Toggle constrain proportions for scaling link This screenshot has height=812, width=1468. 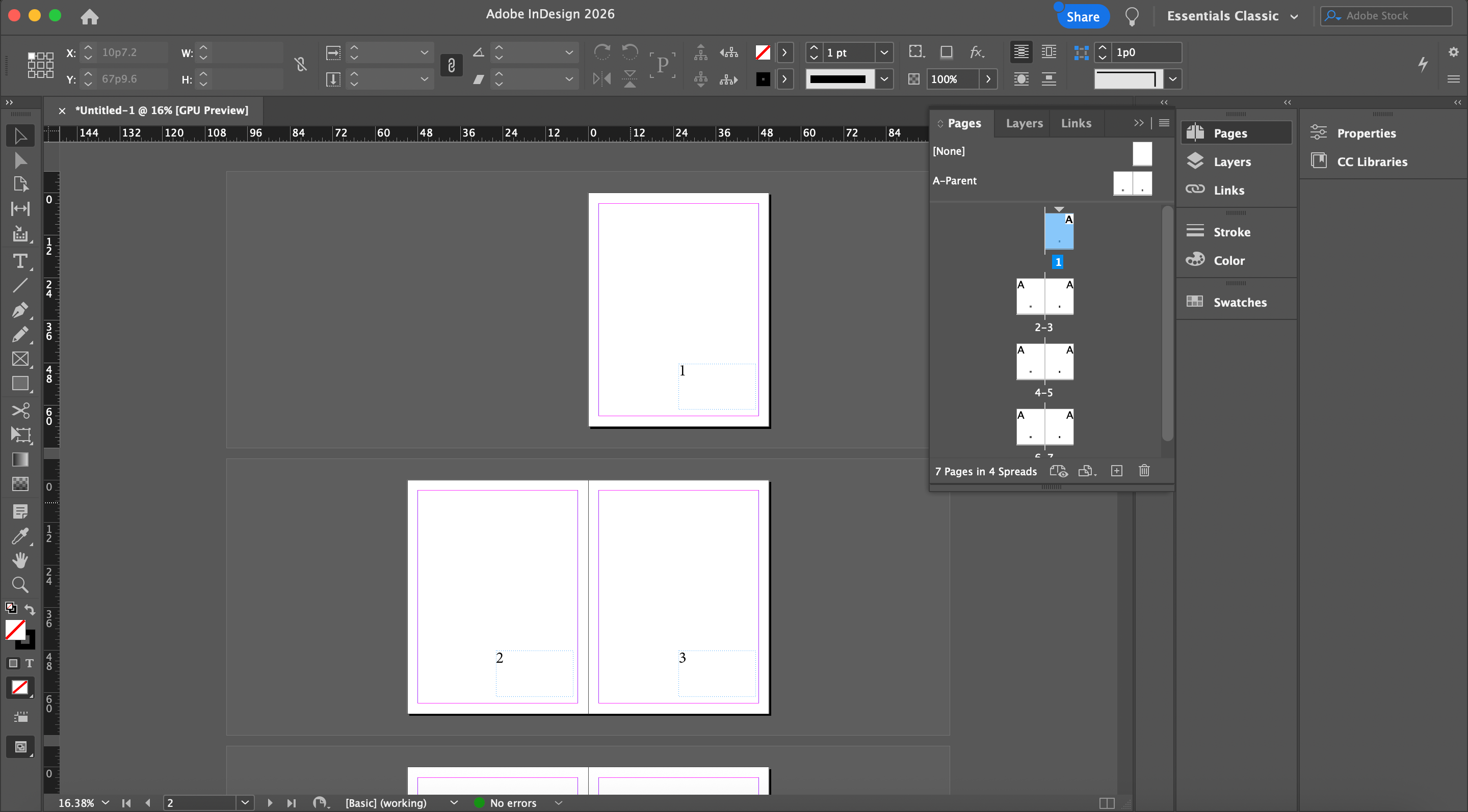[451, 66]
